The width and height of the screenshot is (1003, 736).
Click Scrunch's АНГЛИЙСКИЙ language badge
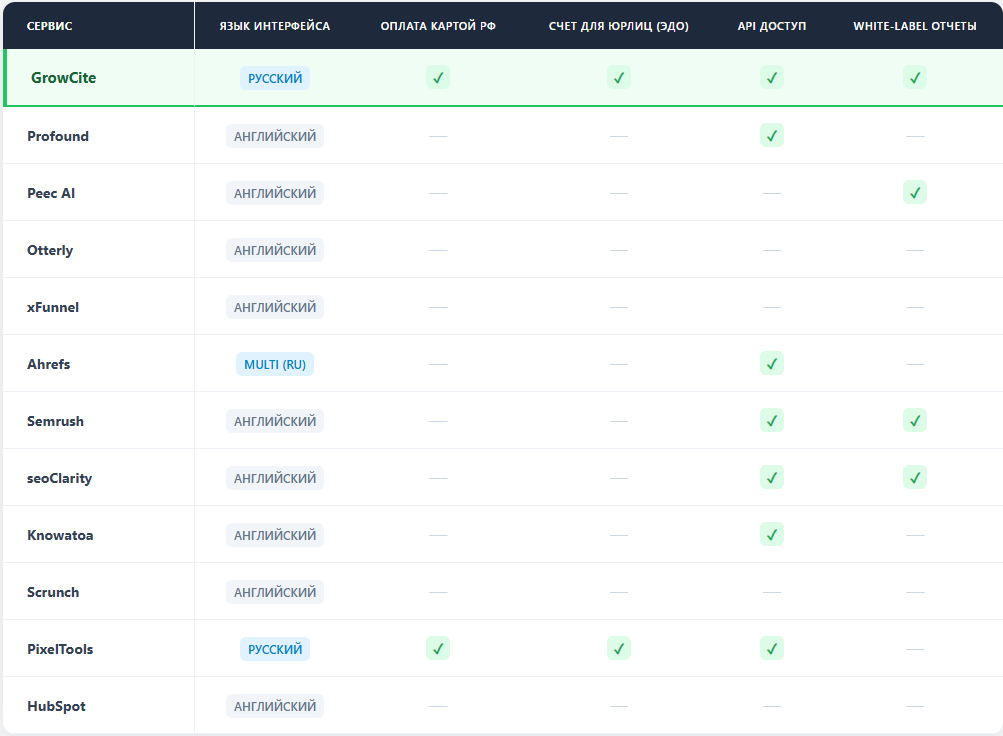275,592
